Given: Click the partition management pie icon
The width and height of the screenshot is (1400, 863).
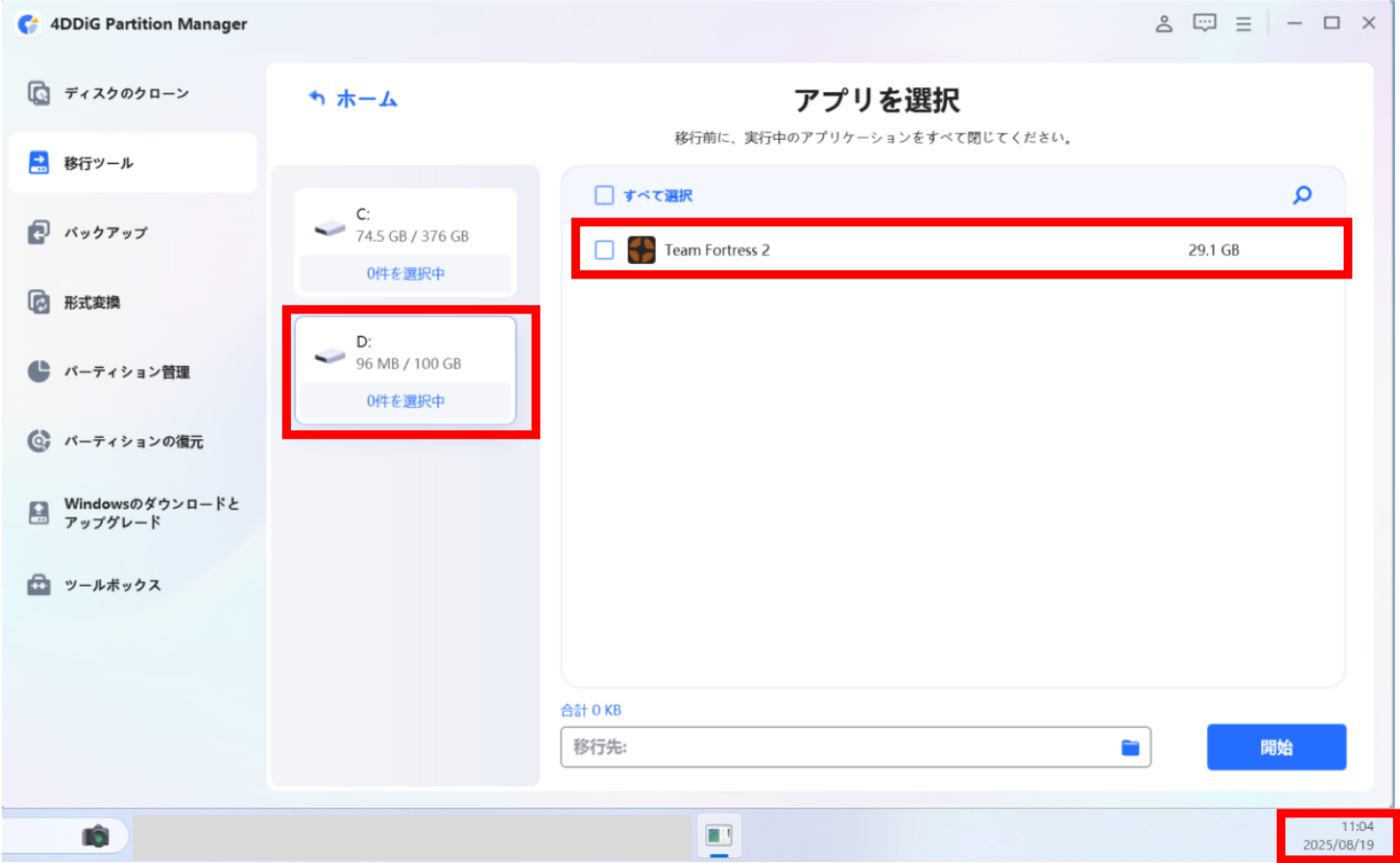Looking at the screenshot, I should coord(39,372).
